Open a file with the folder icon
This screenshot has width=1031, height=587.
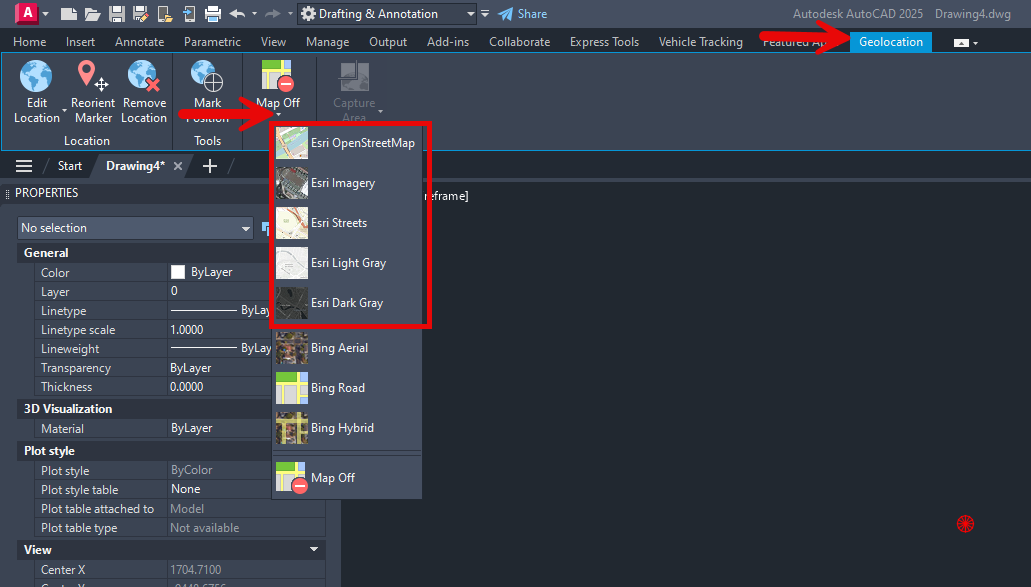click(93, 14)
